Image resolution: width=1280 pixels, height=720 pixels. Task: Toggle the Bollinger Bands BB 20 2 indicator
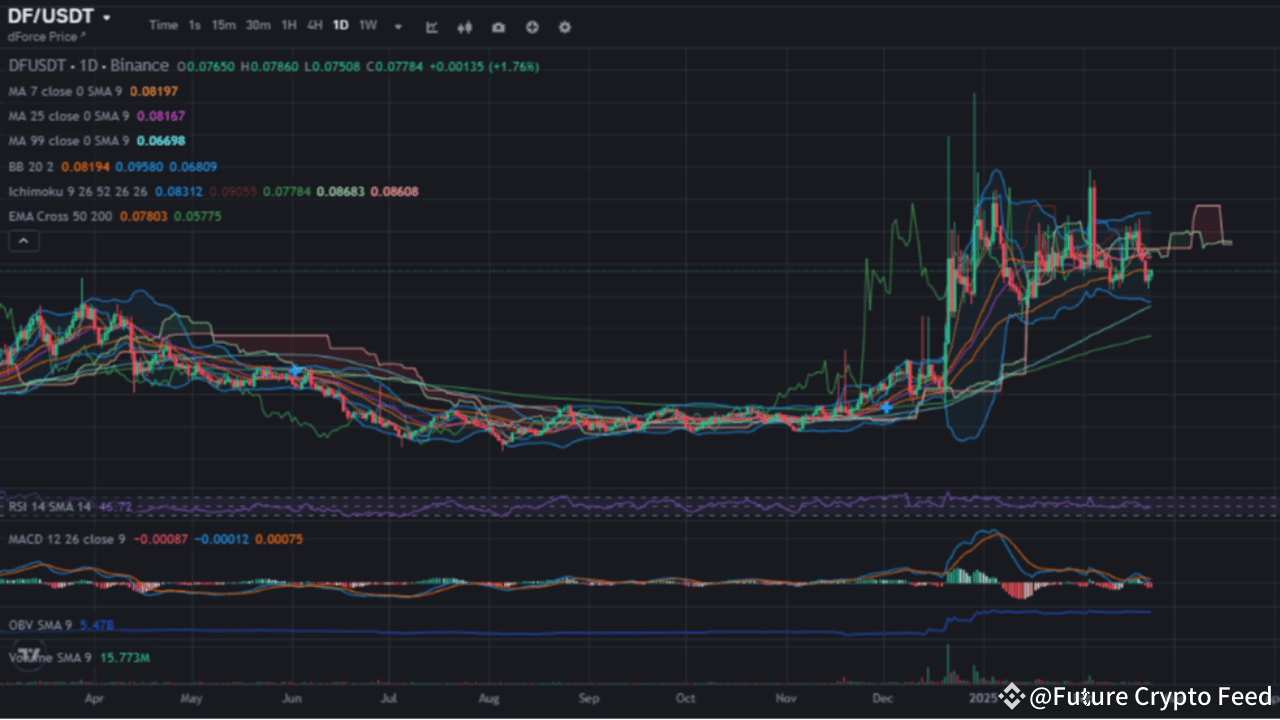tap(33, 166)
